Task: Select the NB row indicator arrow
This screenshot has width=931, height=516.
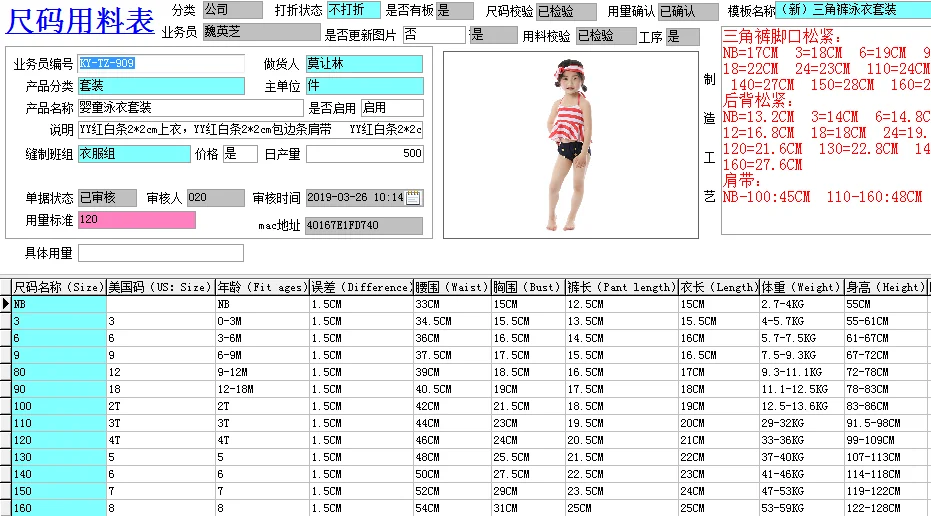Action: [5, 304]
